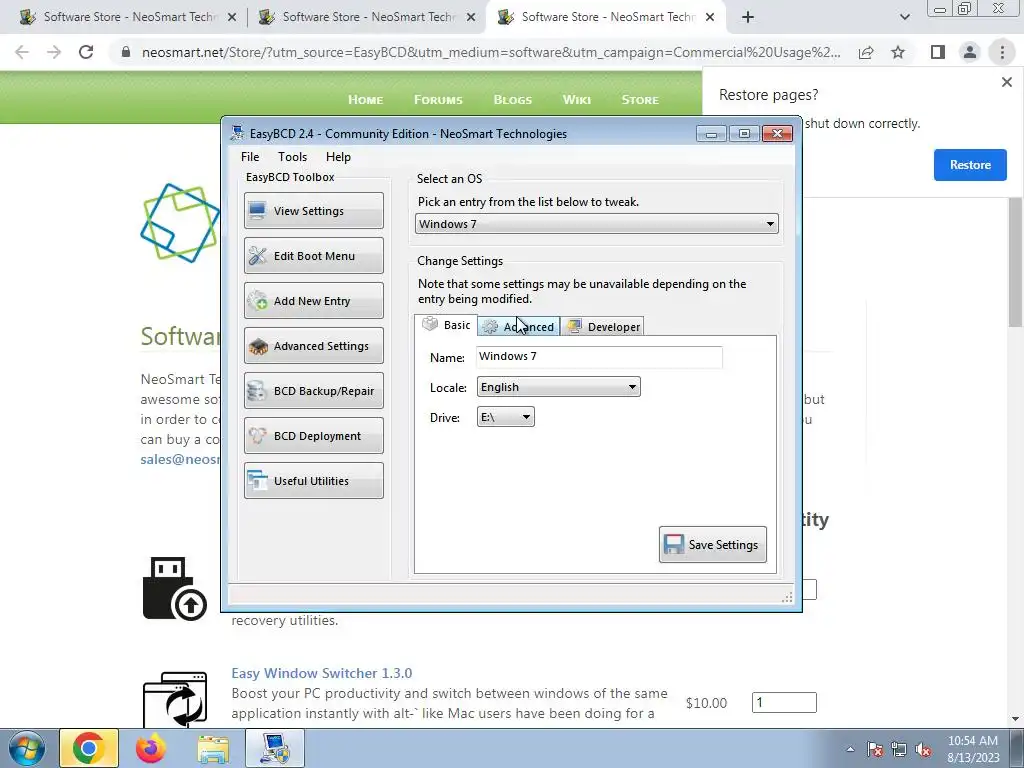Go back in Chrome
The height and width of the screenshot is (768, 1024).
click(x=22, y=52)
